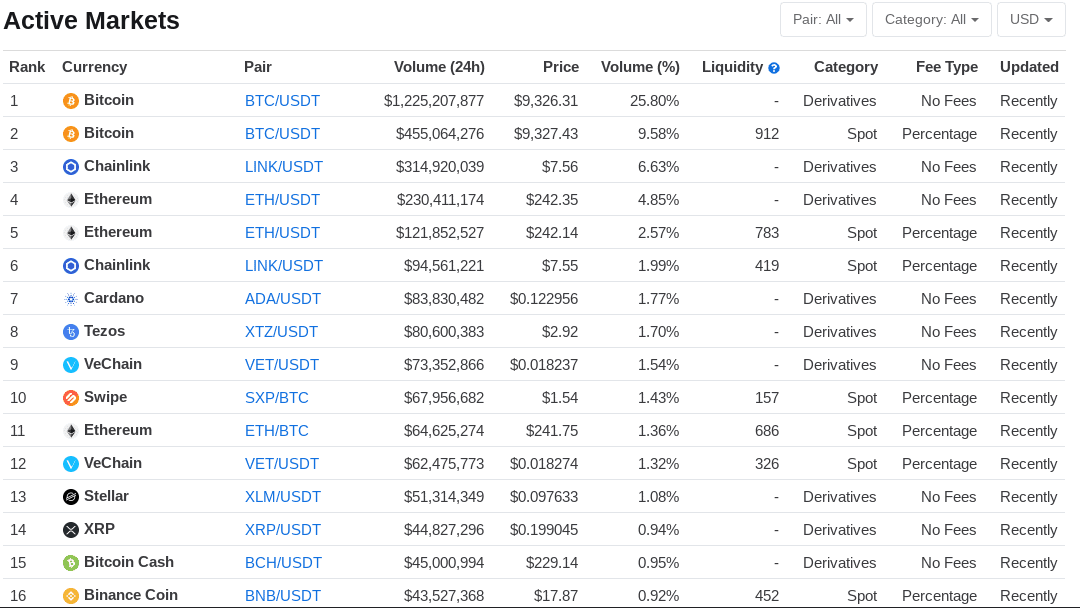Follow the VET/USDT link in rank 12 row
The height and width of the screenshot is (608, 1080).
pyautogui.click(x=282, y=464)
